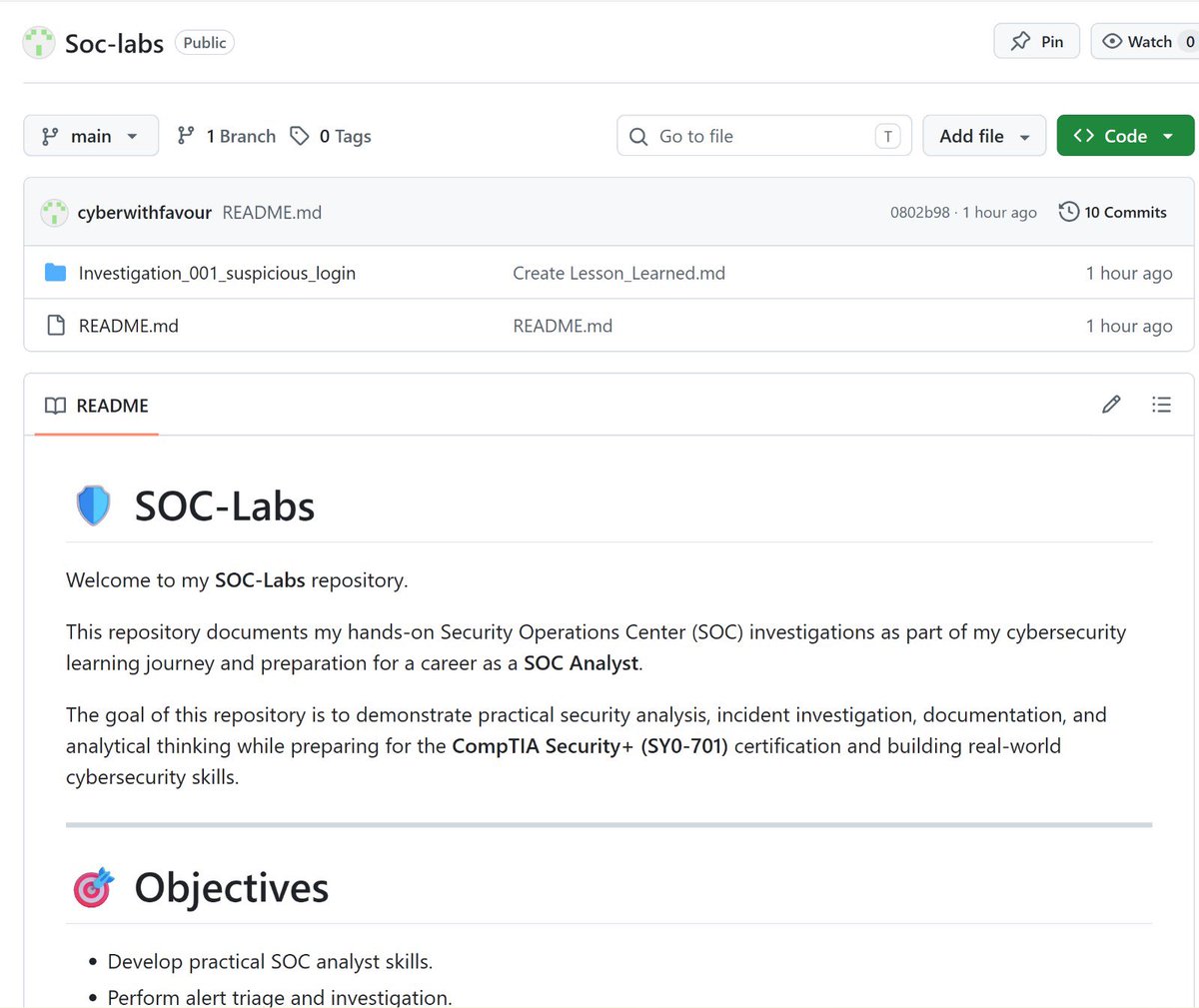Click the Soc-labs repository name

coord(114,43)
